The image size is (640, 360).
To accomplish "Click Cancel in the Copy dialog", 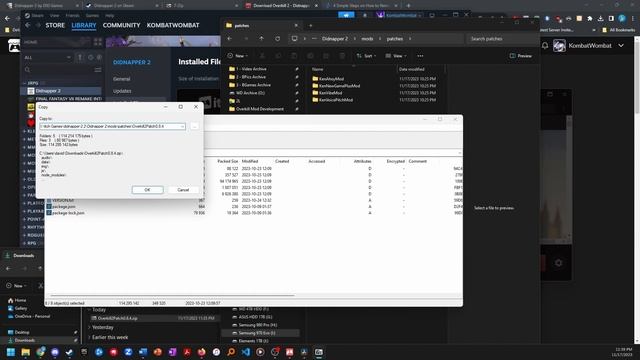I will (x=183, y=190).
